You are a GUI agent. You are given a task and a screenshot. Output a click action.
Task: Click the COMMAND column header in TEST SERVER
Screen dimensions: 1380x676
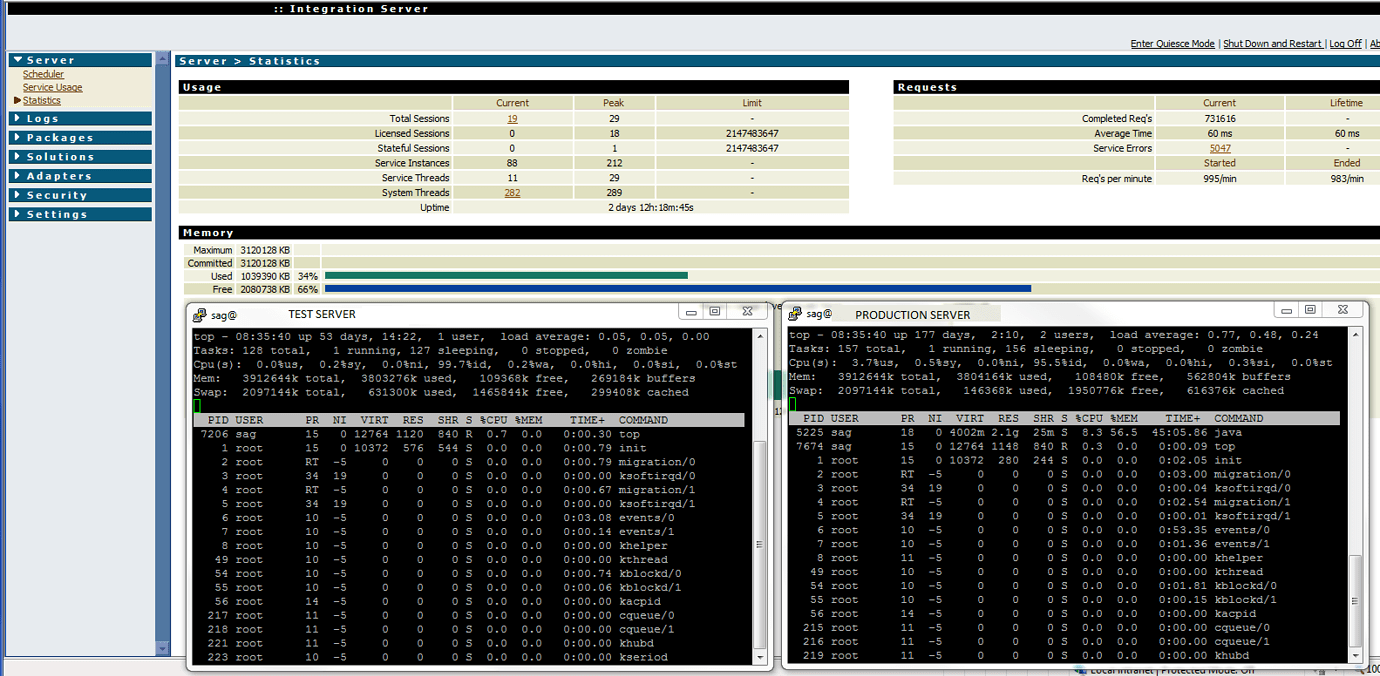tap(643, 420)
